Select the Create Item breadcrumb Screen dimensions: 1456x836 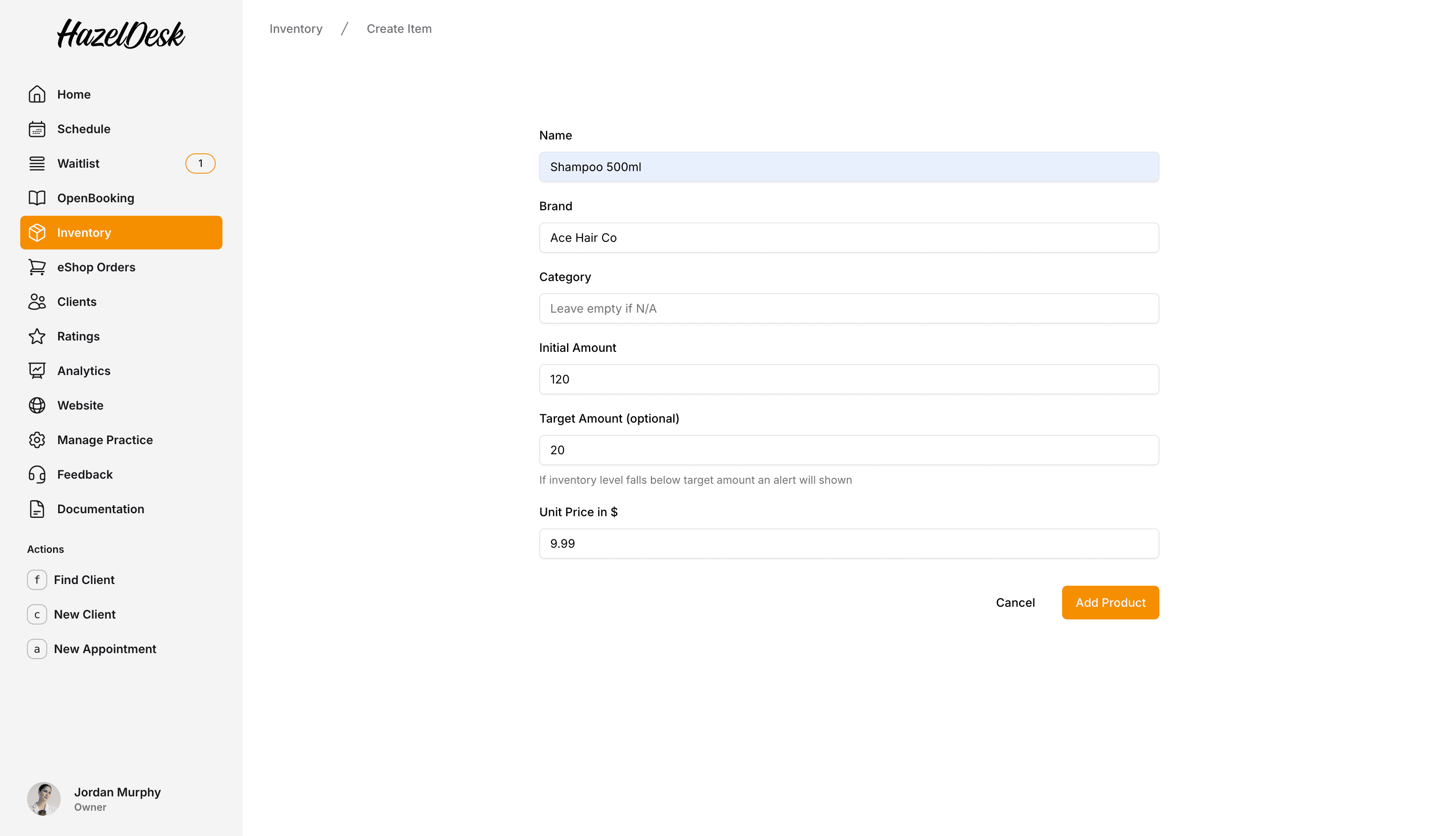[399, 28]
